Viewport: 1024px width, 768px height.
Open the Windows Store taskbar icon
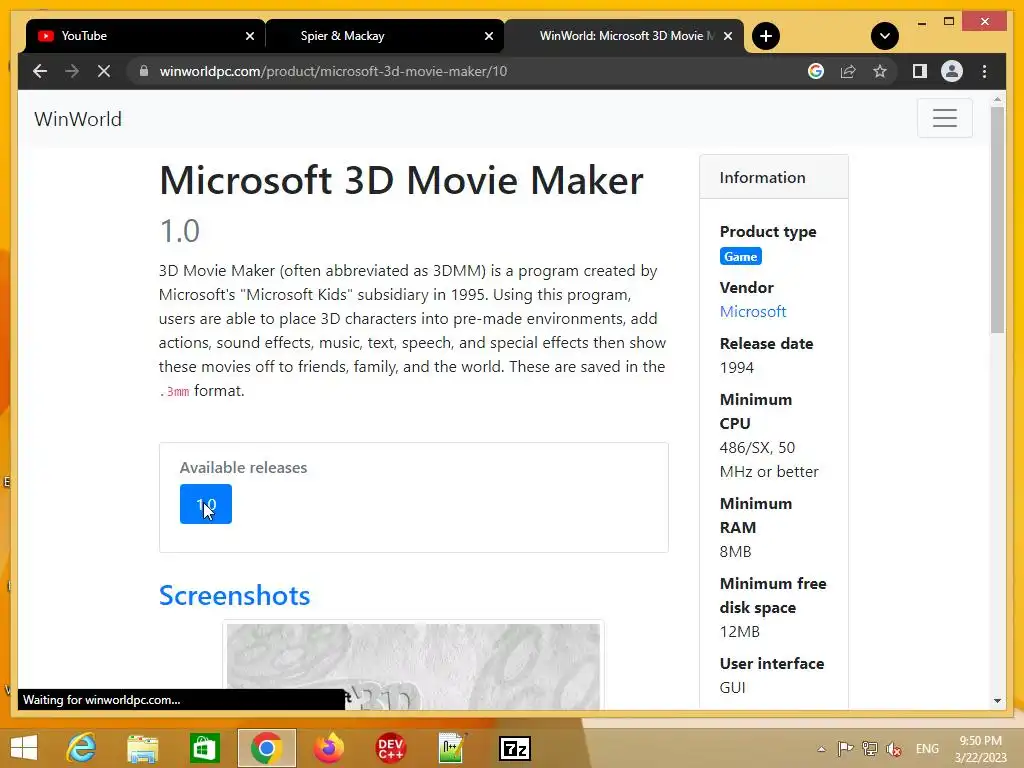point(204,748)
